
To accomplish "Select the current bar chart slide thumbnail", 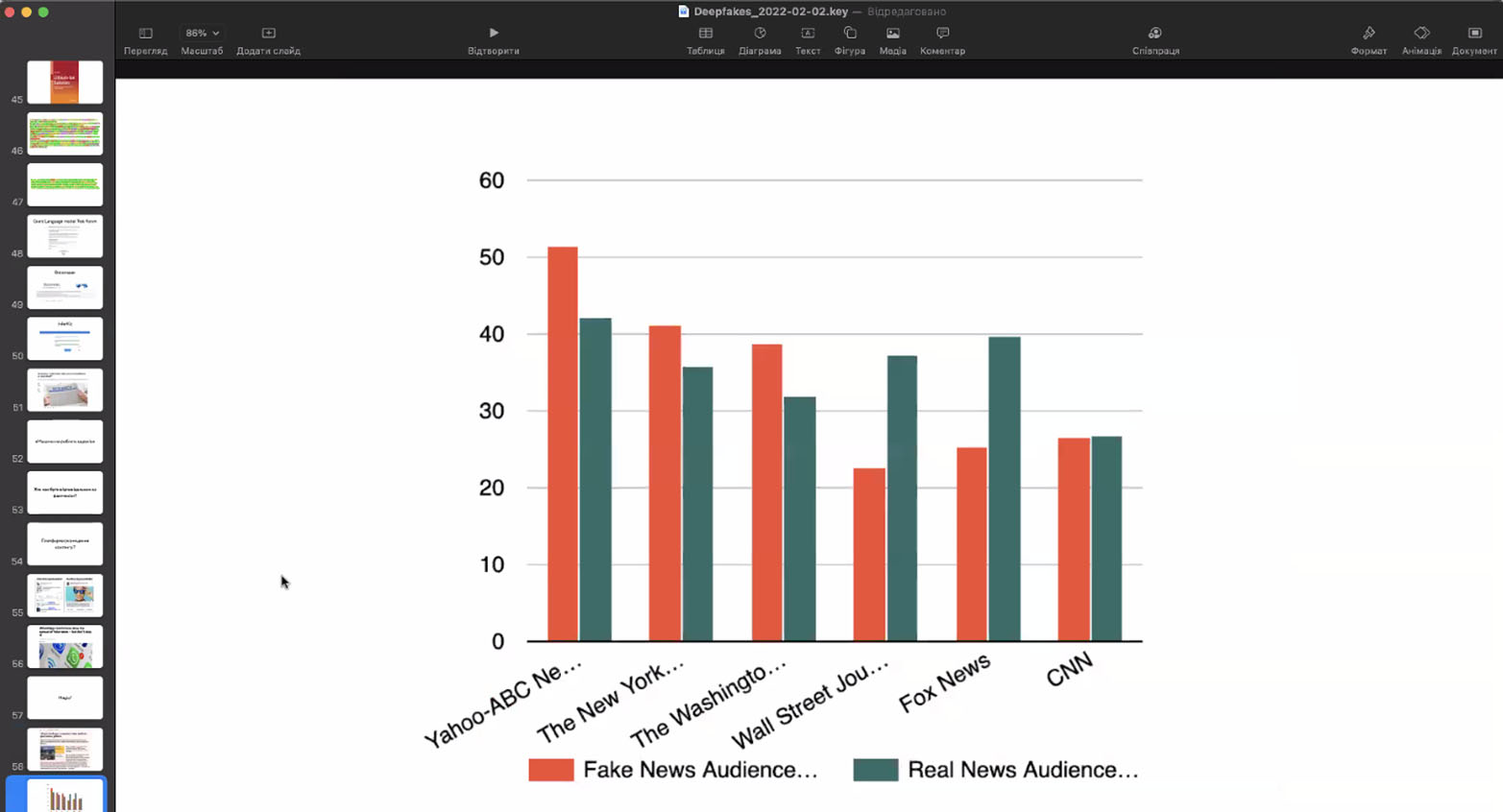I will (x=65, y=796).
